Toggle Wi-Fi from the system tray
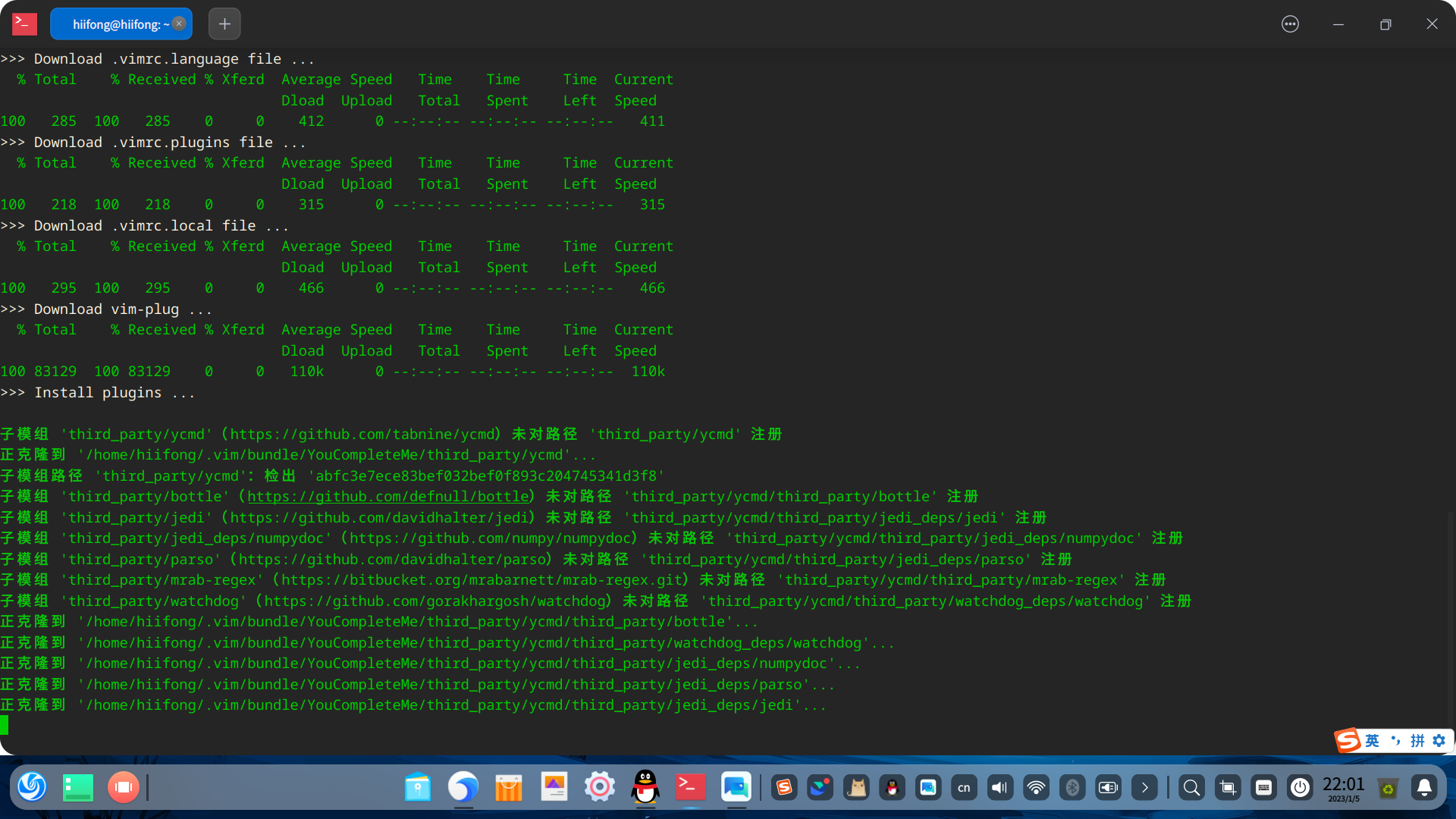The width and height of the screenshot is (1456, 819). tap(1036, 787)
